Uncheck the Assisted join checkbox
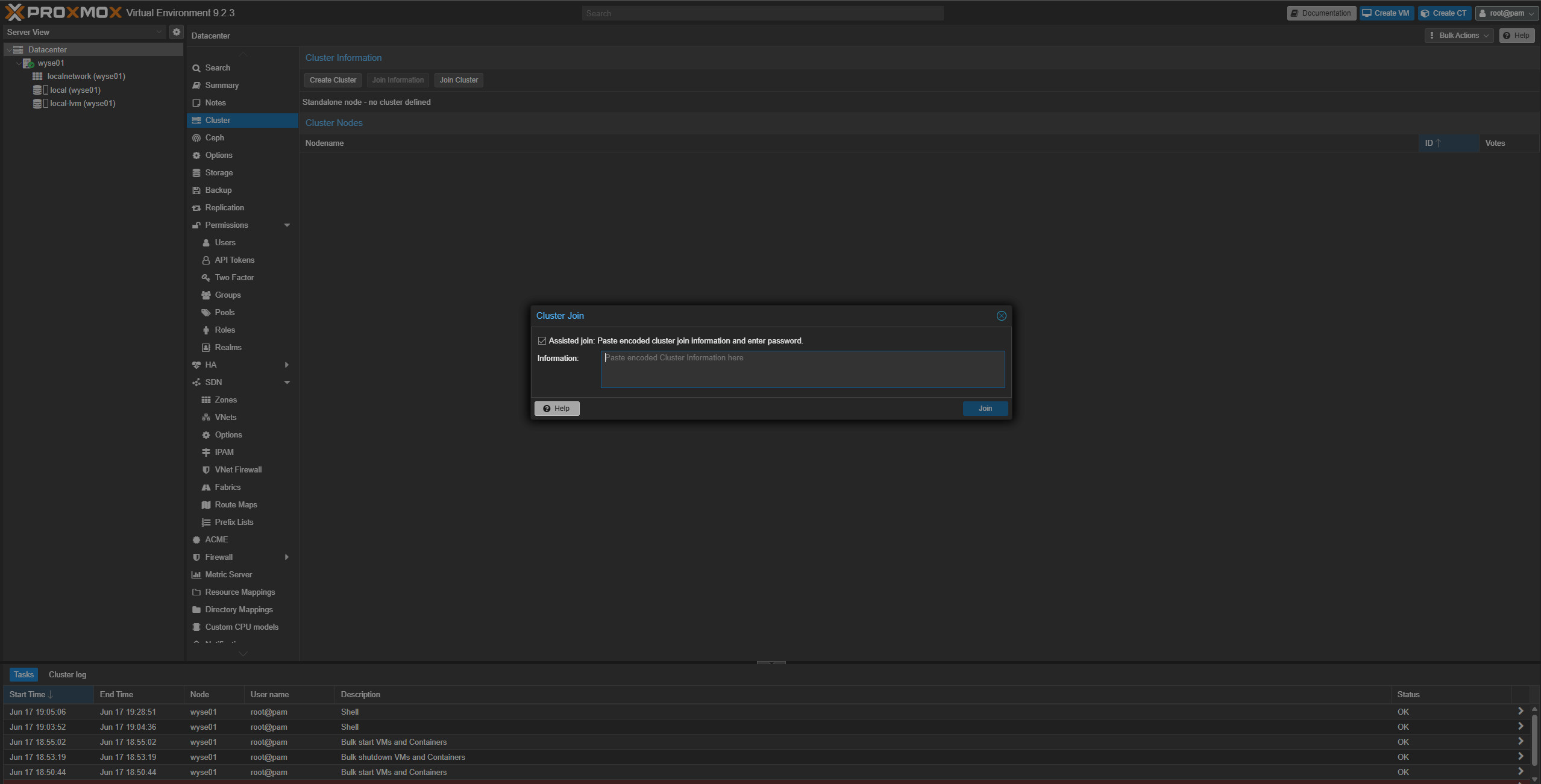 (542, 340)
